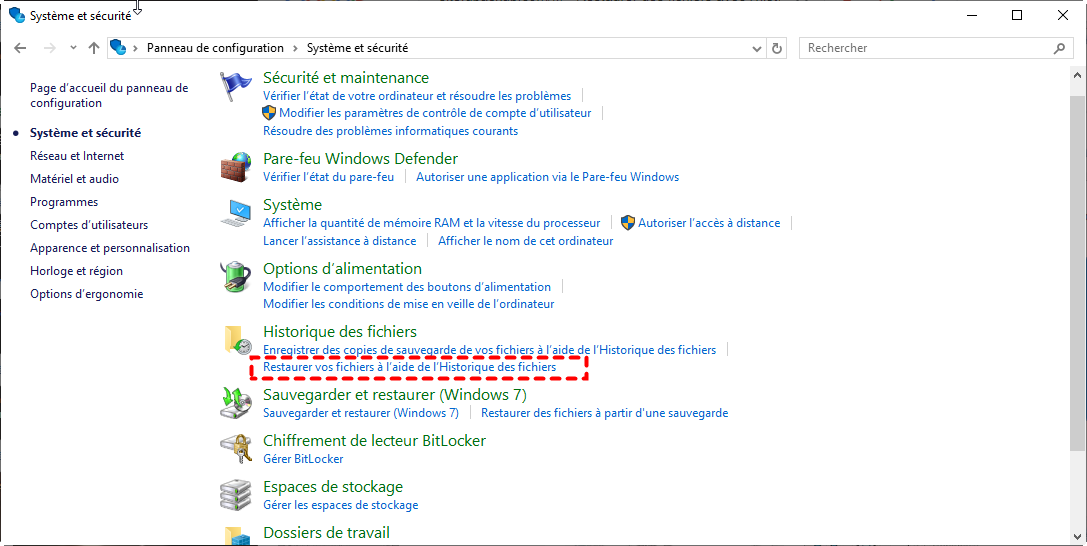The height and width of the screenshot is (546, 1087).
Task: Expand the chevron before Panneau de configuration
Action: coord(136,48)
